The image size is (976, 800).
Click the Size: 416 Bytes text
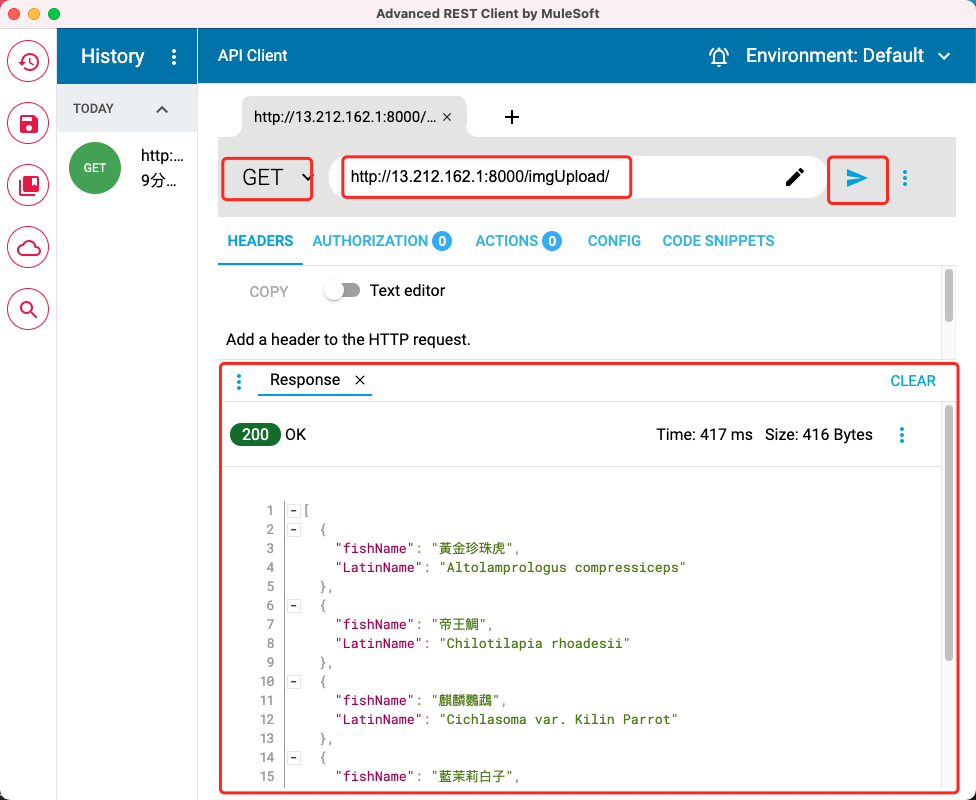pyautogui.click(x=819, y=435)
